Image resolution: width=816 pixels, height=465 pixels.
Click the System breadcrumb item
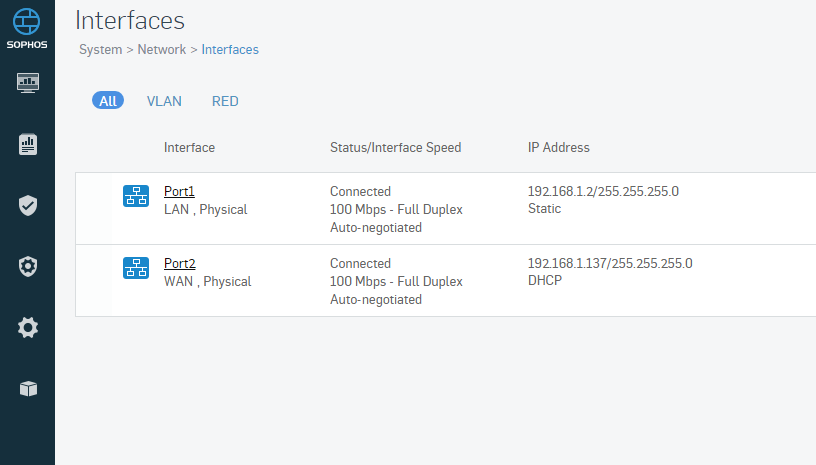click(100, 49)
